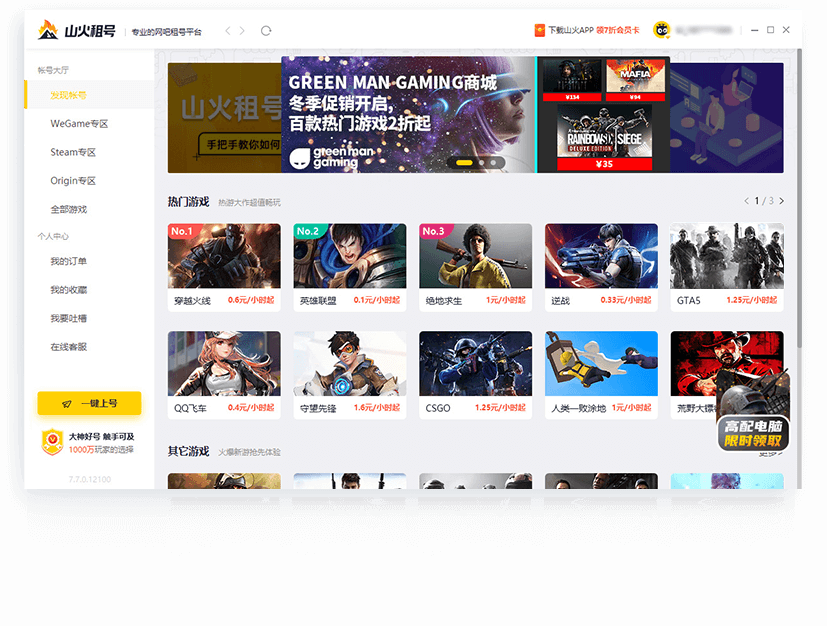
Task: Click the red 下载山火APP envelope icon
Action: (540, 30)
